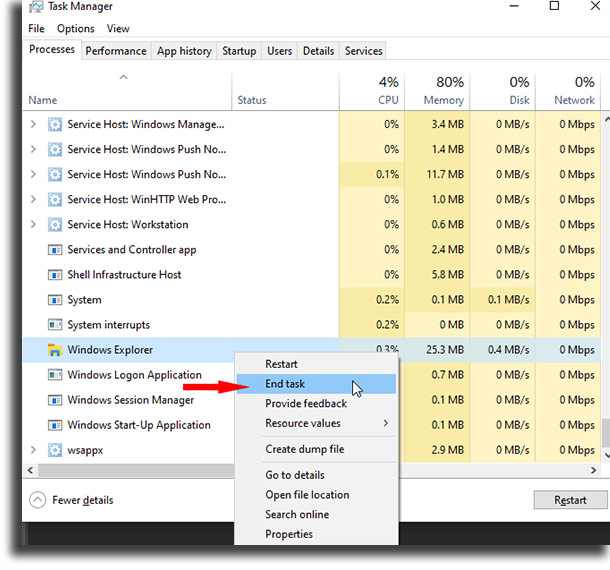Click the Windows Logon Application icon
Screen dimensions: 610x570
click(55, 375)
